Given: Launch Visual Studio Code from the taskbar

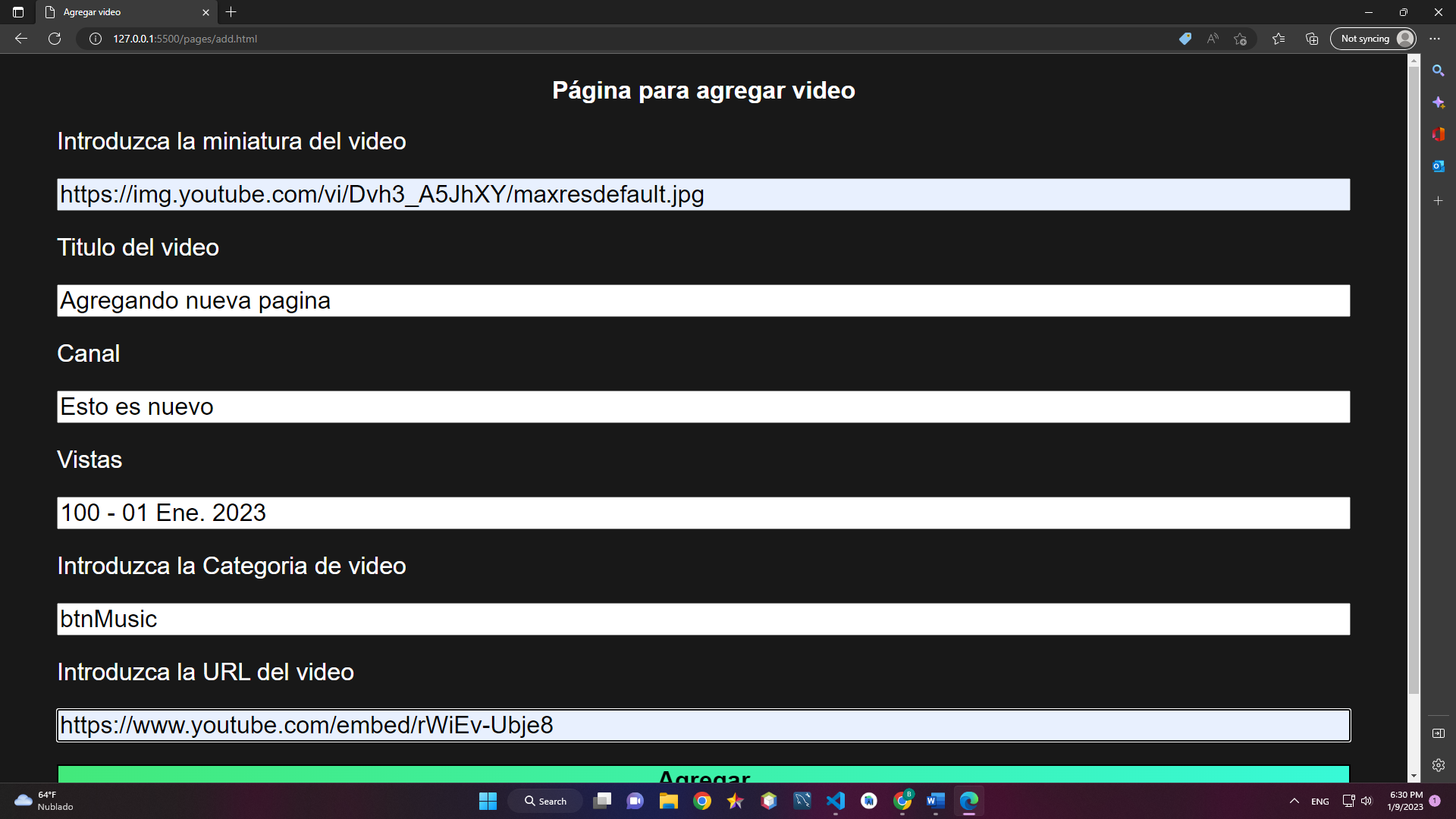Looking at the screenshot, I should (x=836, y=801).
